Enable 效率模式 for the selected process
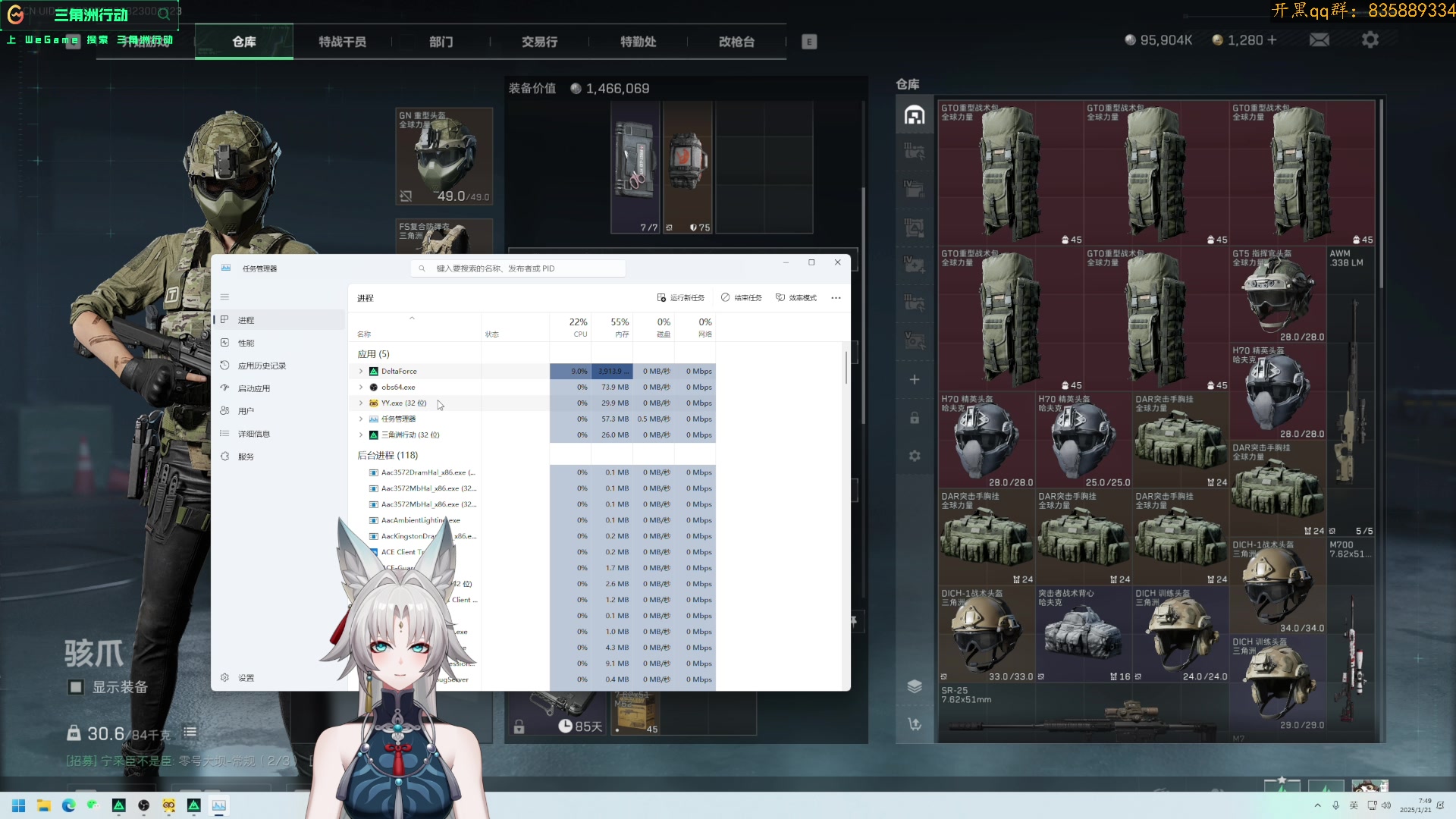This screenshot has width=1456, height=819. [795, 298]
